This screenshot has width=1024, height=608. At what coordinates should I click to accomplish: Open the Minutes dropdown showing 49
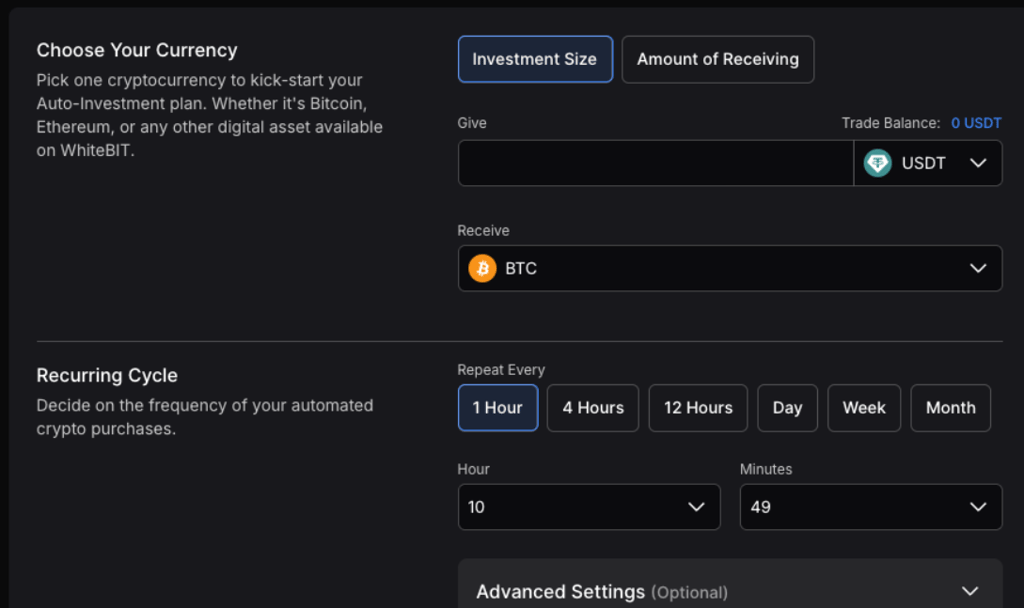[x=870, y=507]
